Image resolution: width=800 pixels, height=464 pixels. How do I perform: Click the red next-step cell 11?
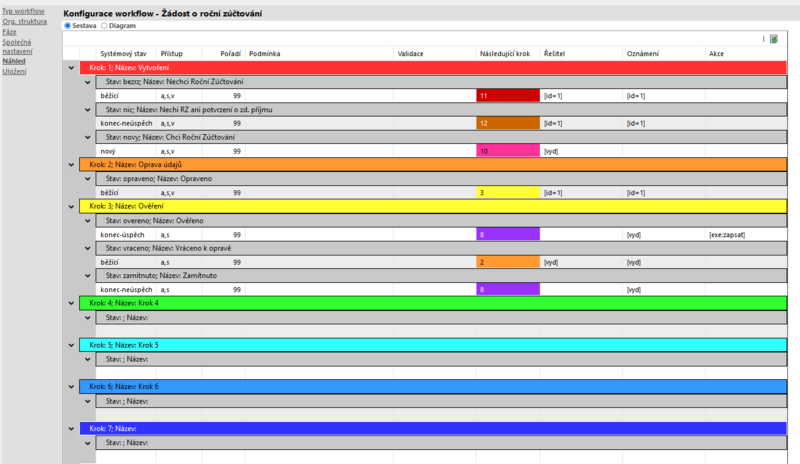[508, 95]
